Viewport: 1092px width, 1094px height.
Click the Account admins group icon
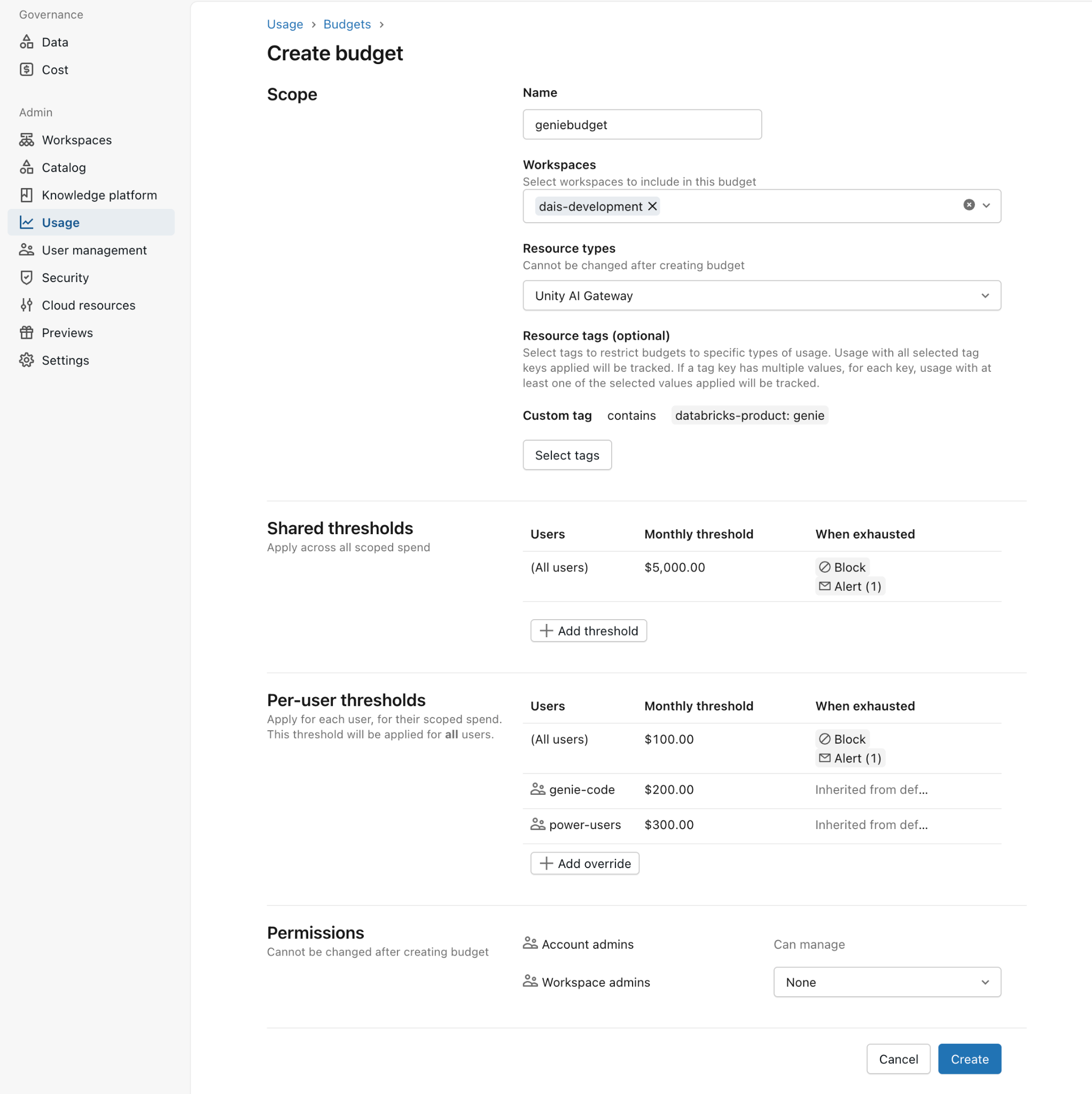click(x=530, y=943)
